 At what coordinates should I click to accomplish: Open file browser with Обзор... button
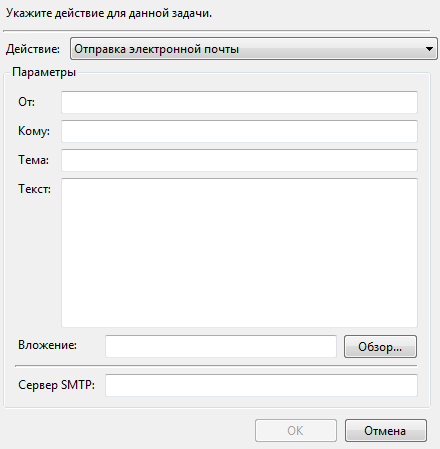(380, 347)
